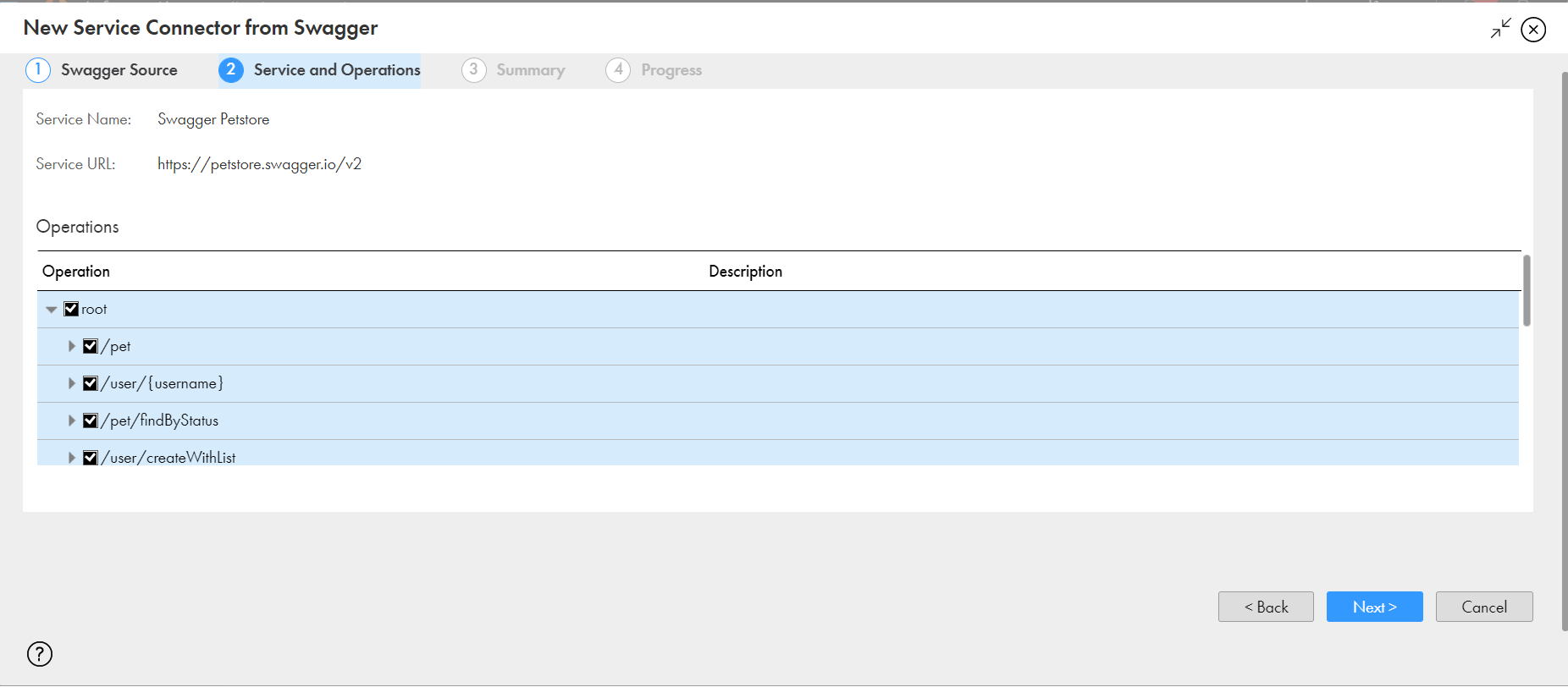Select the /pet/findByStatus row label
The height and width of the screenshot is (687, 1568).
click(160, 420)
